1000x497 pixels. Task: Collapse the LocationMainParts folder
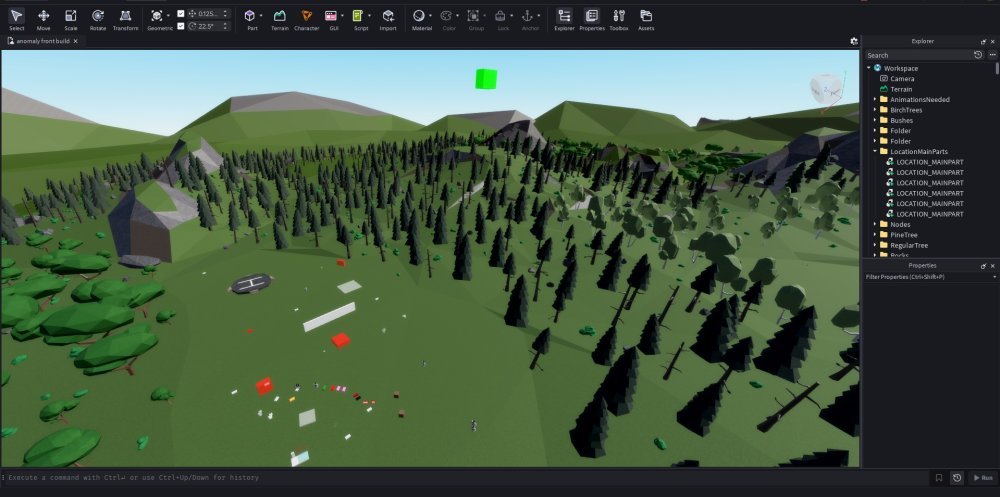[x=875, y=151]
